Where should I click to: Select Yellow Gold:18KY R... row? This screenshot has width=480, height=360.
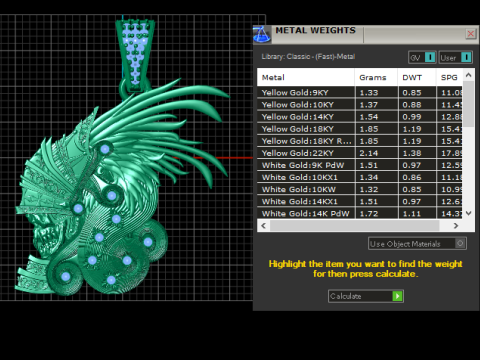pos(360,141)
